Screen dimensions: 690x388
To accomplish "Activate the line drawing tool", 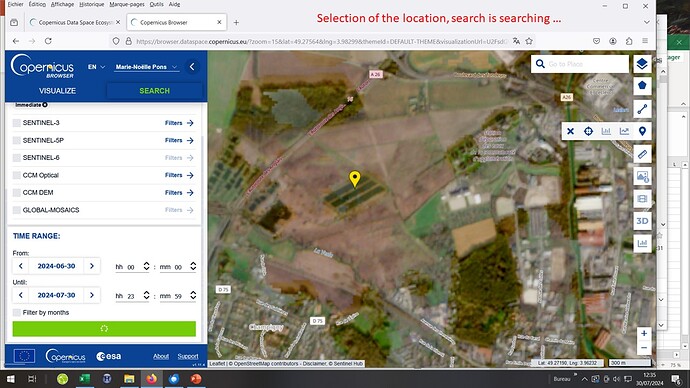I will (642, 109).
